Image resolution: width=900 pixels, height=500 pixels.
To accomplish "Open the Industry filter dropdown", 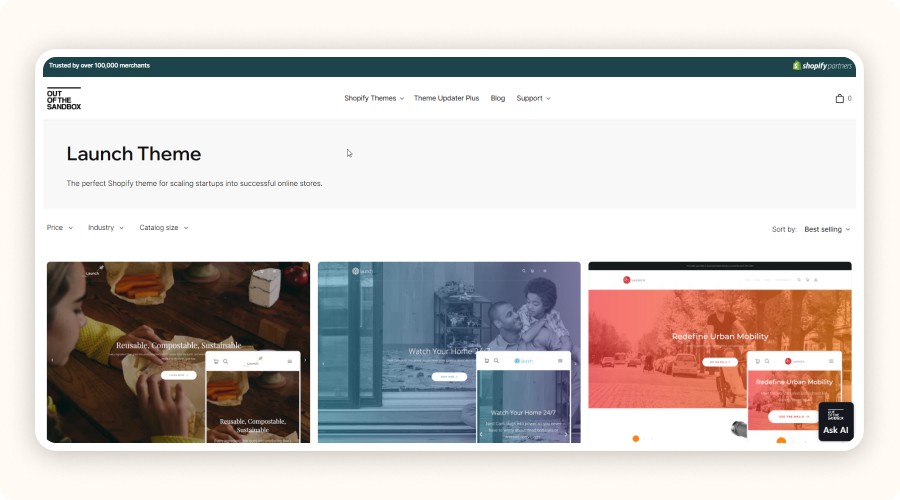I will tap(106, 227).
